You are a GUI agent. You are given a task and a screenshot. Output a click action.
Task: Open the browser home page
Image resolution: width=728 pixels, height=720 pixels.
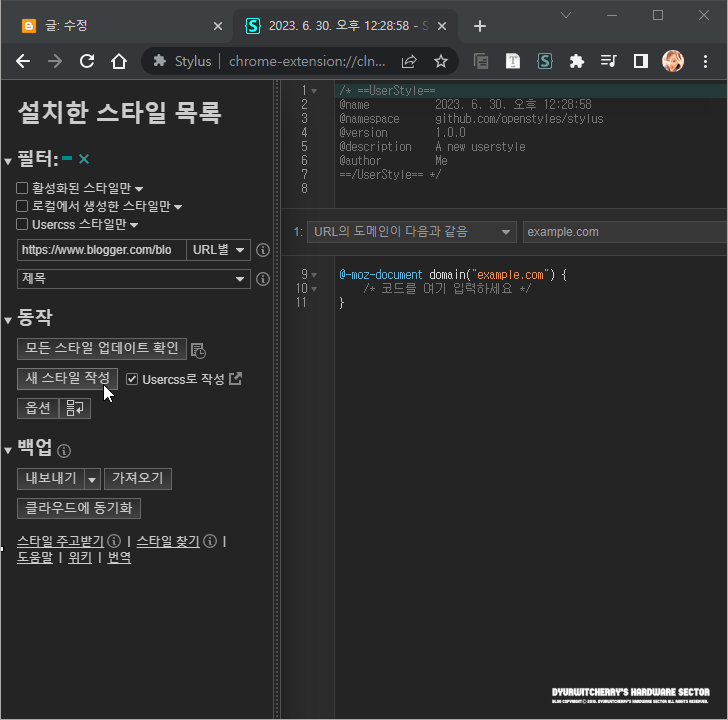coord(119,61)
